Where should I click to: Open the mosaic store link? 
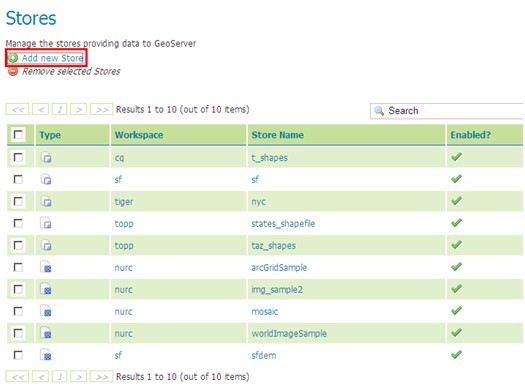[265, 312]
